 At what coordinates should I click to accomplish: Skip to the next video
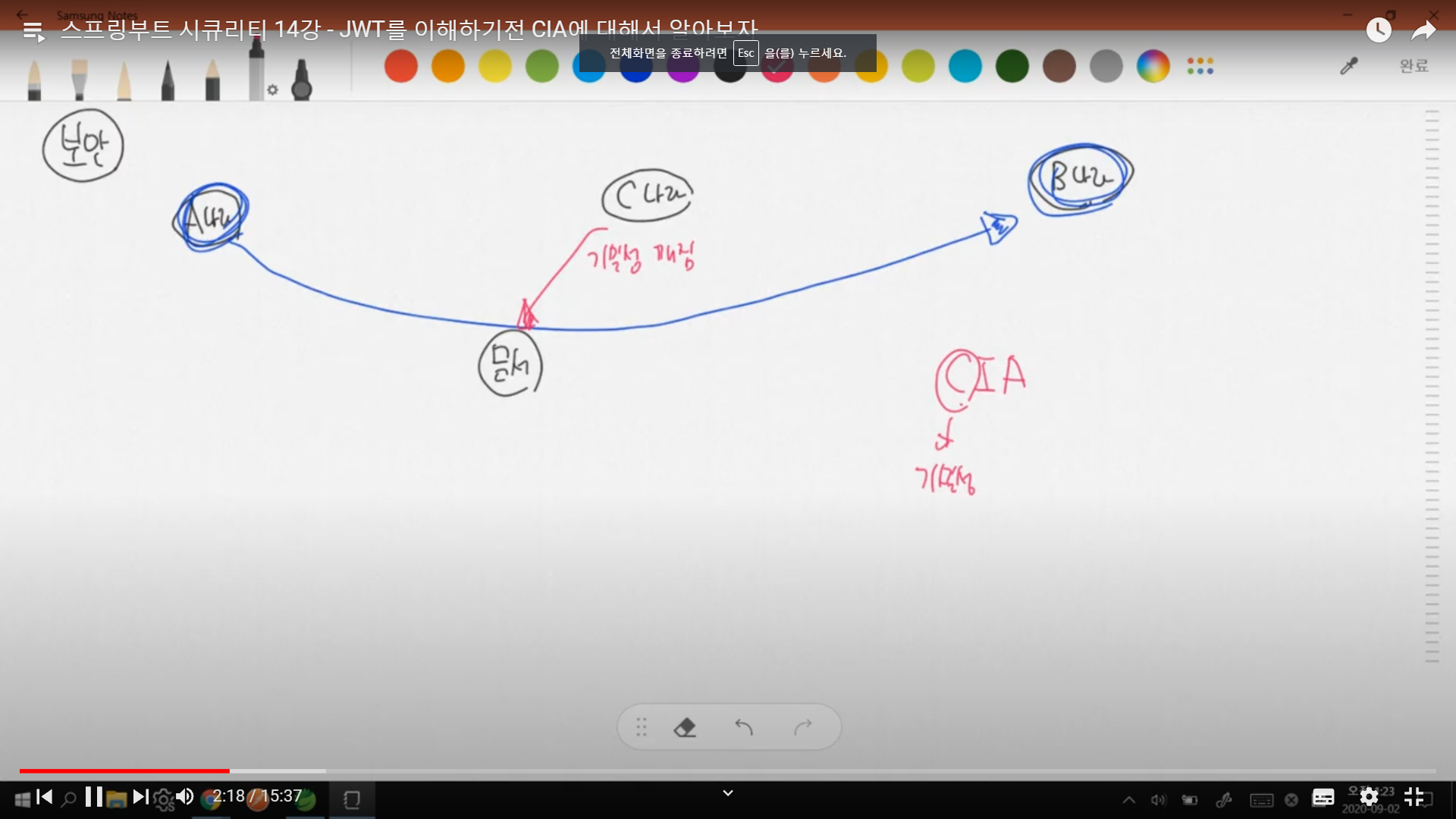[140, 797]
